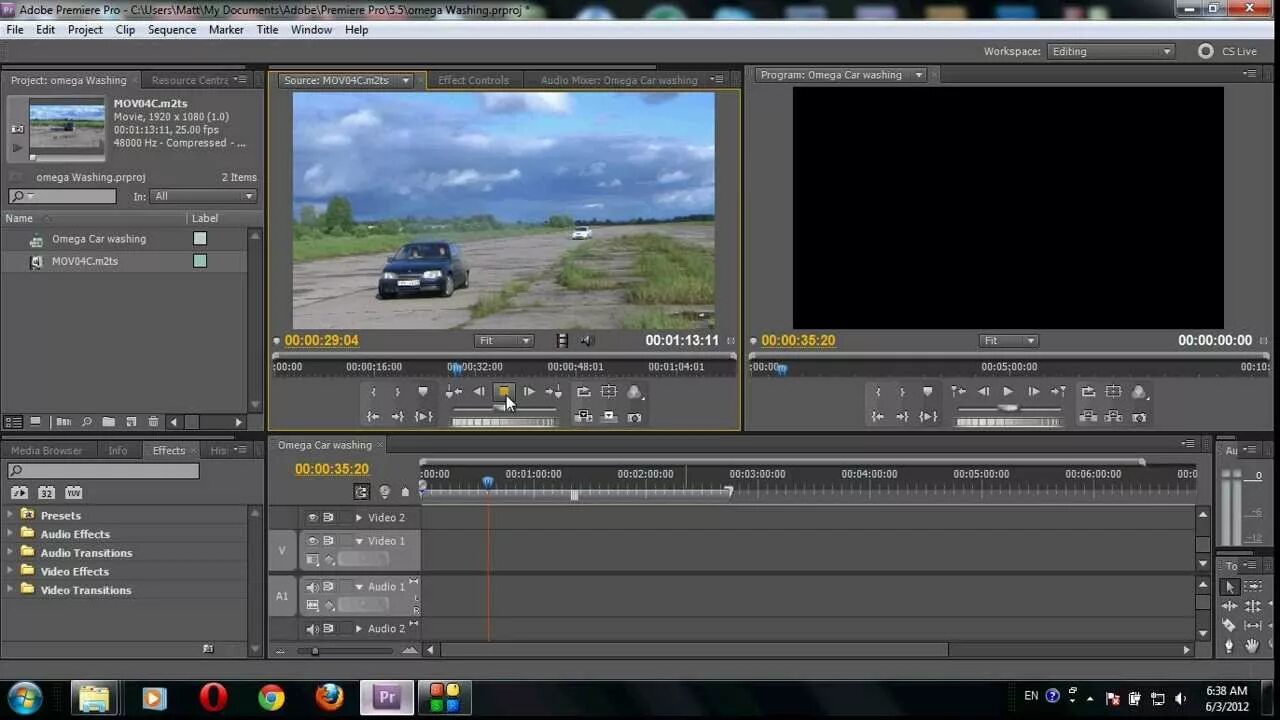1280x720 pixels.
Task: Switch to the Effect Controls tab
Action: pos(473,80)
